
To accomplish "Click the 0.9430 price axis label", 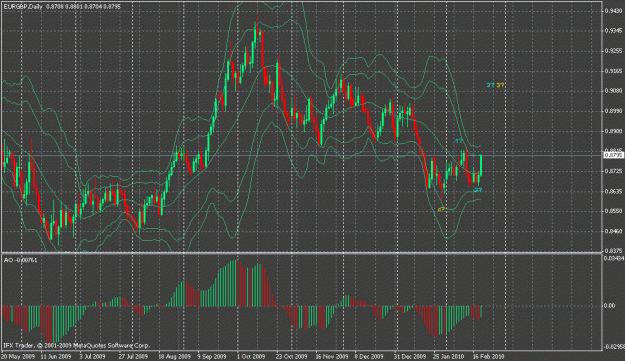I will coord(613,11).
